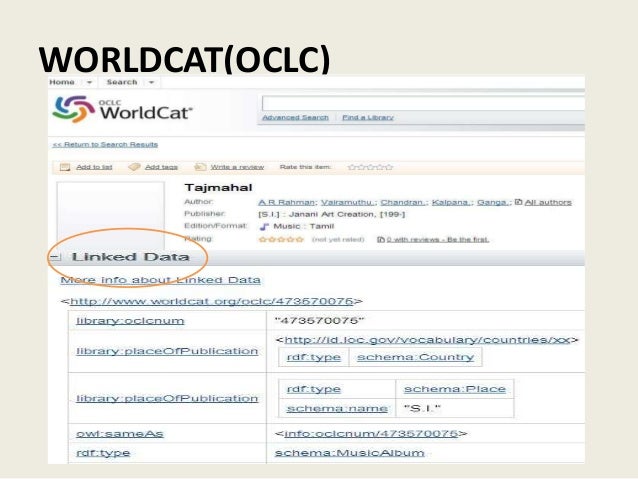Open author Chandran

point(404,202)
